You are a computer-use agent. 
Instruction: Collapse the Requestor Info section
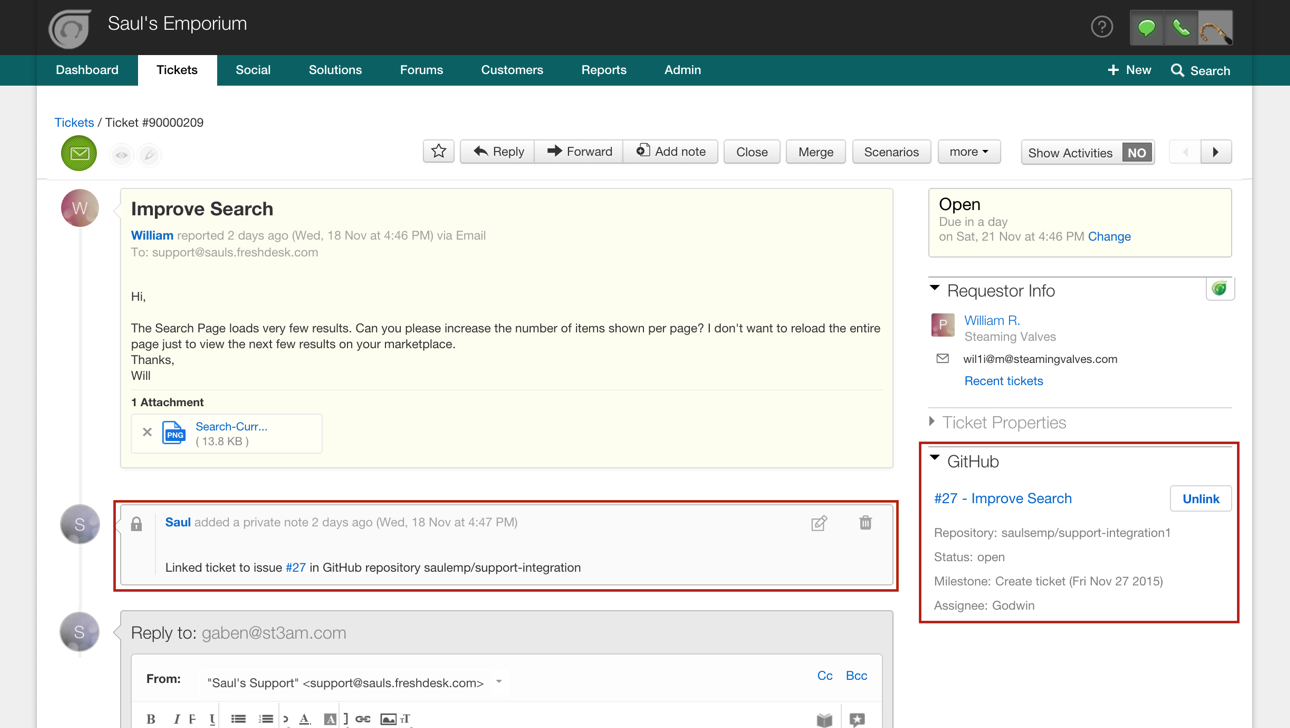pyautogui.click(x=935, y=289)
